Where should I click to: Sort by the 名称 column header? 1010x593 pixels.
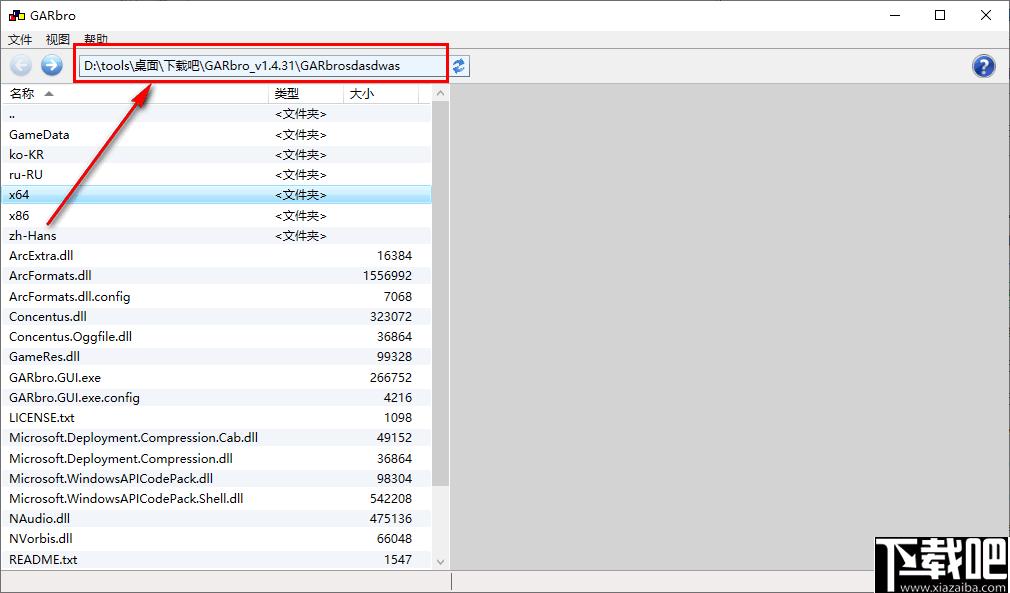pyautogui.click(x=134, y=94)
